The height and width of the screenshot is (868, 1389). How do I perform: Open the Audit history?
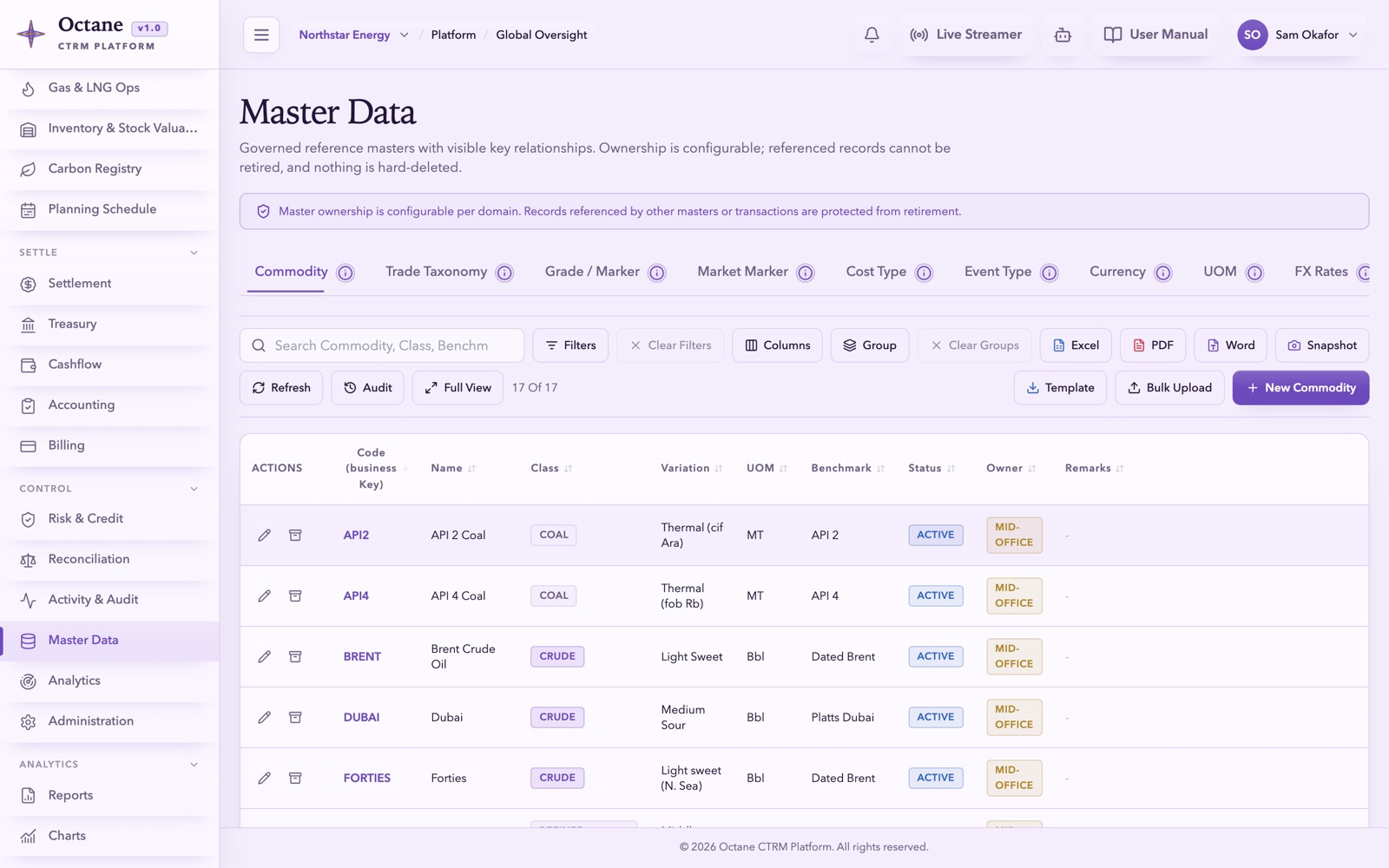tap(367, 388)
